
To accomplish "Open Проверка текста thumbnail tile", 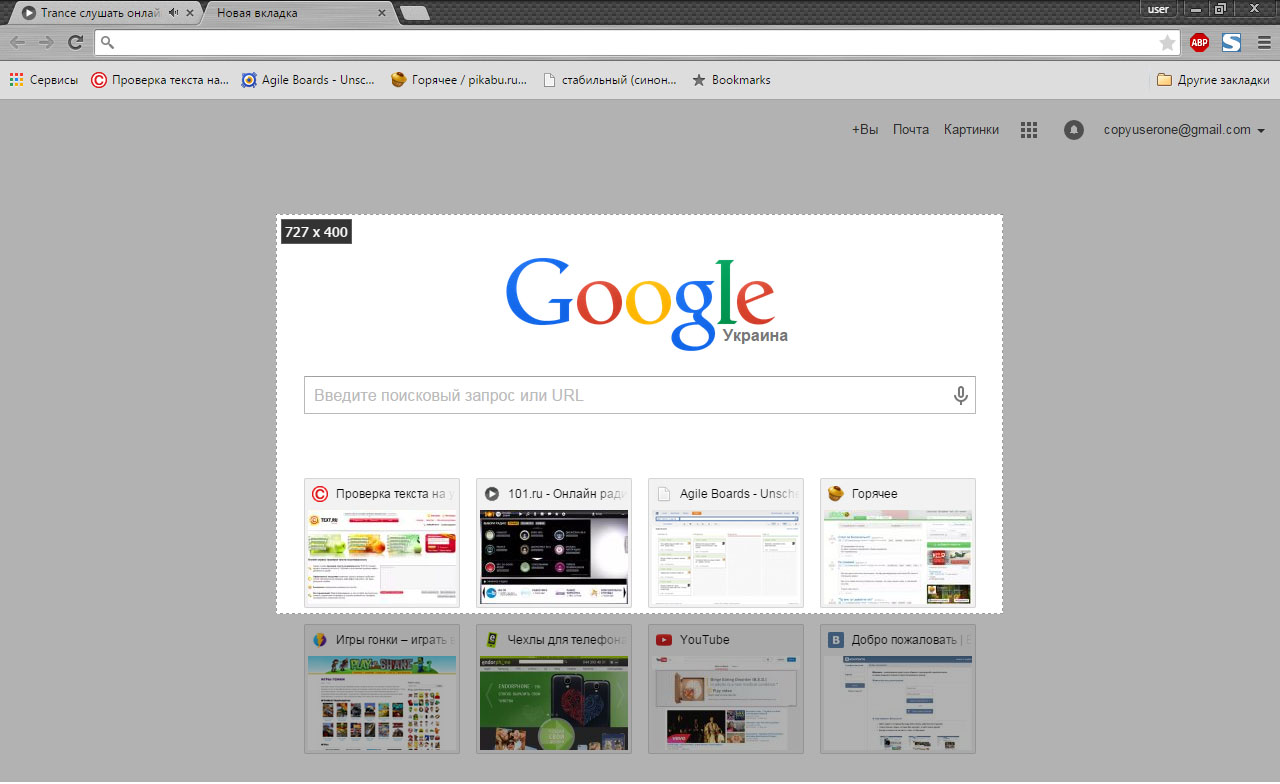I will point(382,543).
